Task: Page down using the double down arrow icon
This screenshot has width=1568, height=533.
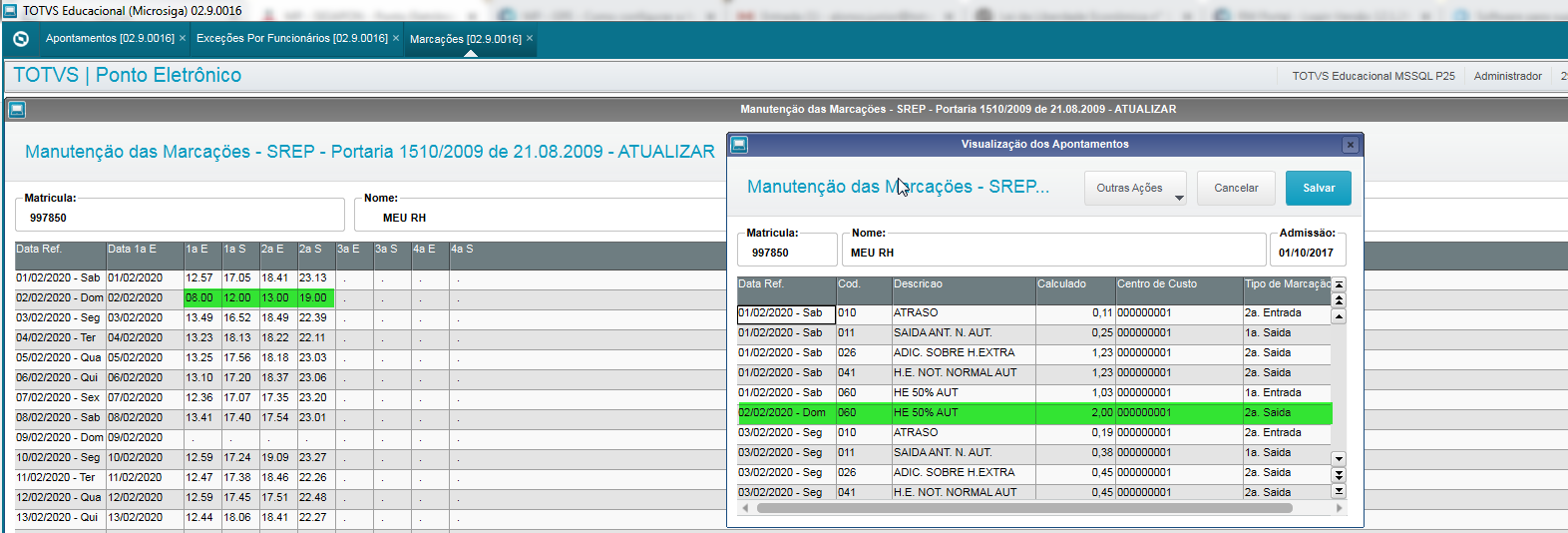Action: click(1339, 475)
